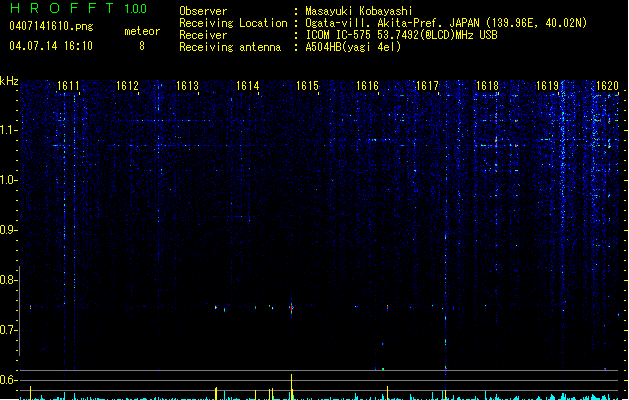Click the HROFFT 1.0.0 title text
This screenshot has height=400, width=629.
79,8
